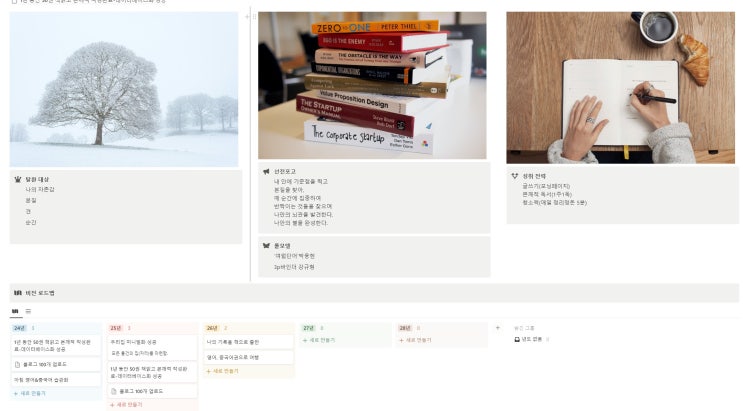
Task: Click the megaphone icon in the 선언포고 callout
Action: 266,172
